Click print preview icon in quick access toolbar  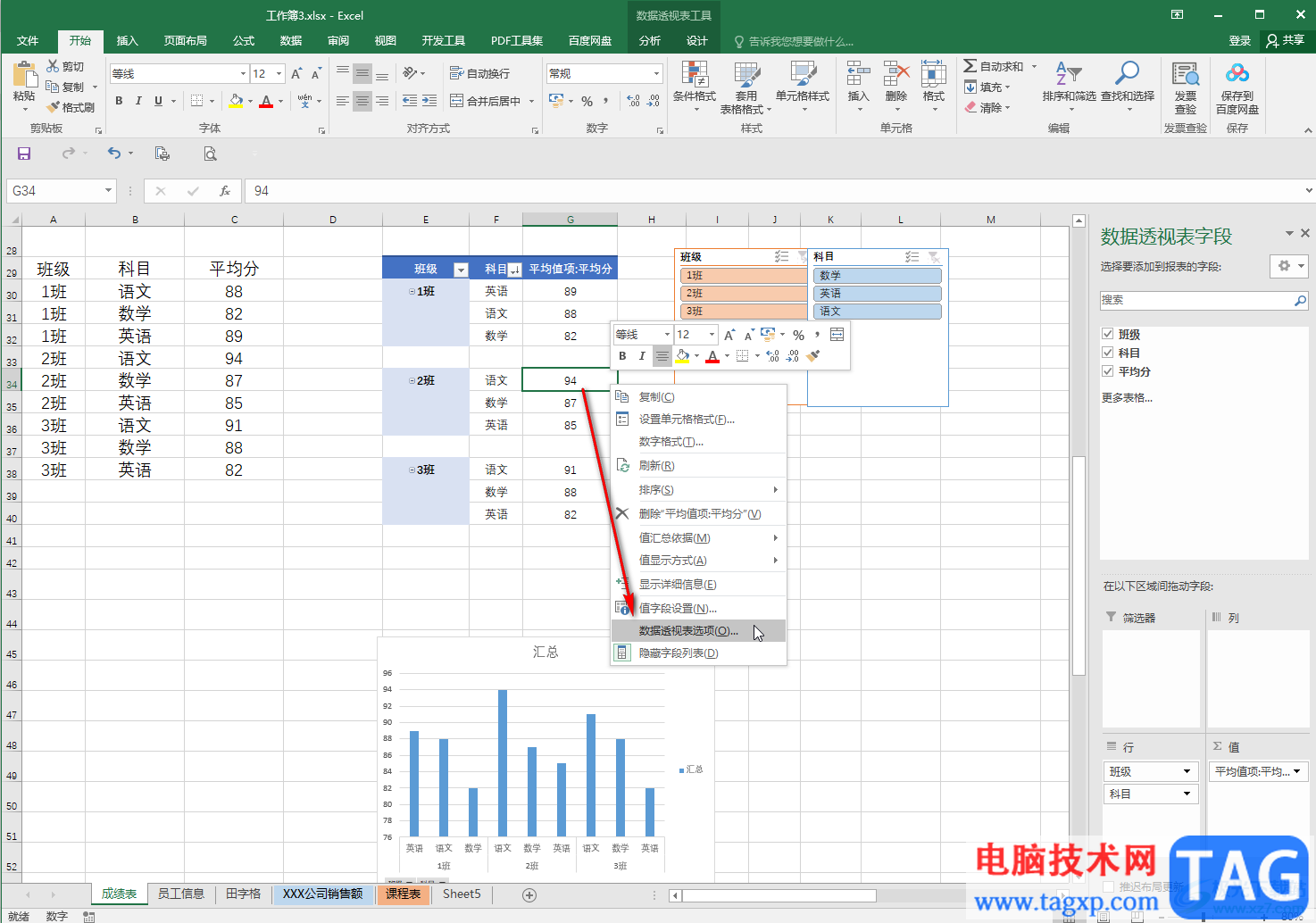click(210, 154)
